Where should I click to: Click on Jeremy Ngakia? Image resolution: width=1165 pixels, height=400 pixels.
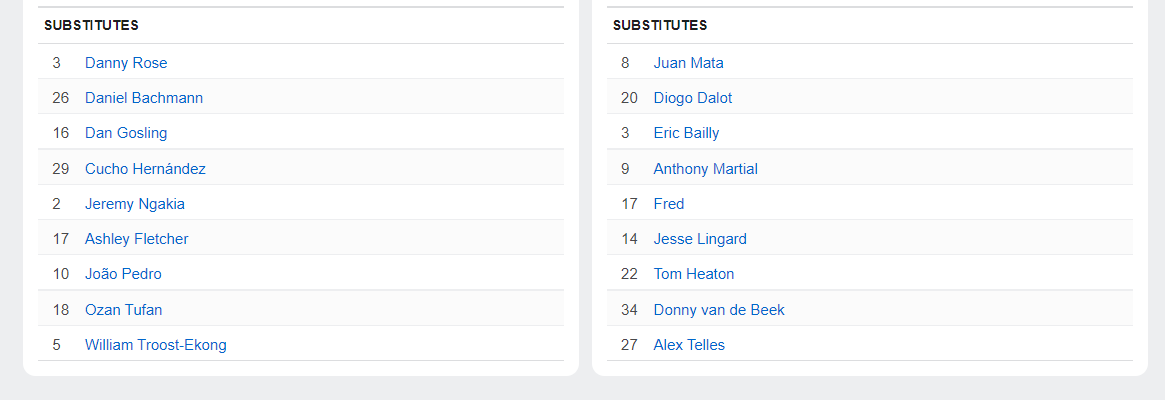(135, 204)
